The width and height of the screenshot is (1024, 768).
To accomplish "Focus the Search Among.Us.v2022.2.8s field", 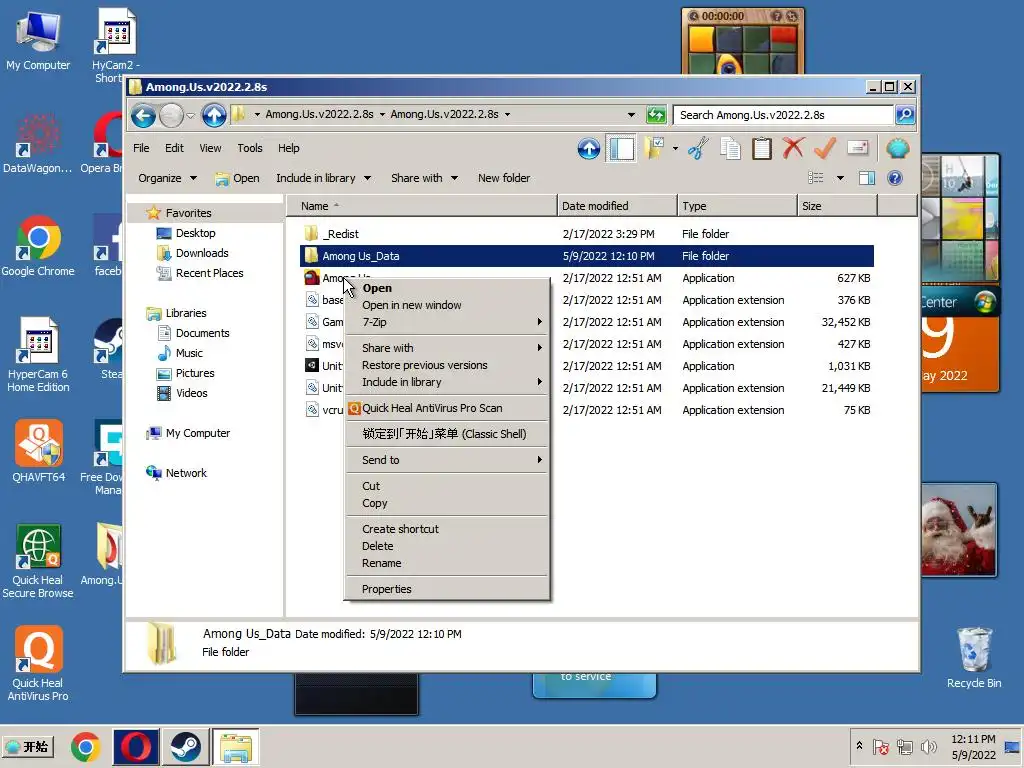I will (783, 115).
